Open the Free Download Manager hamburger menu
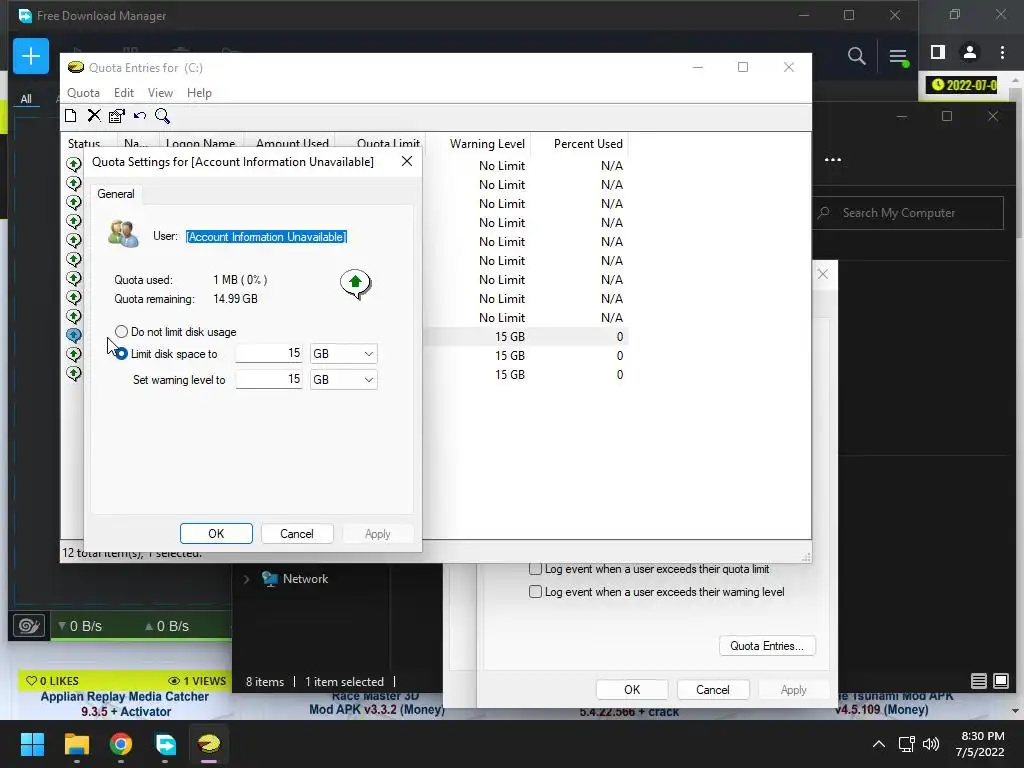 (x=898, y=57)
